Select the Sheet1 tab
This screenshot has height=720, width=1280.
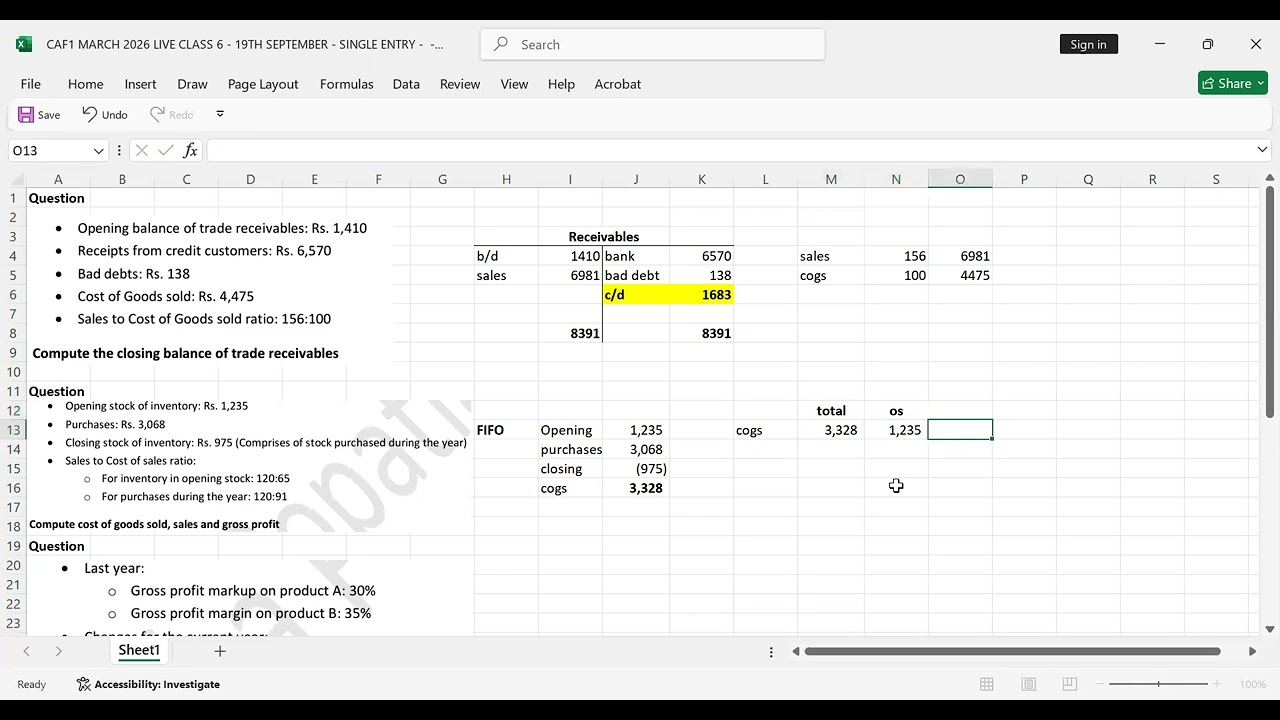tap(139, 650)
